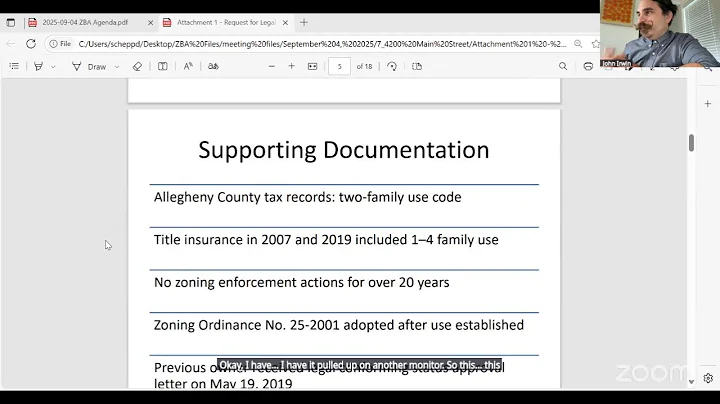Select 'Zoning Ordinance No. 25-2001' line

(339, 325)
